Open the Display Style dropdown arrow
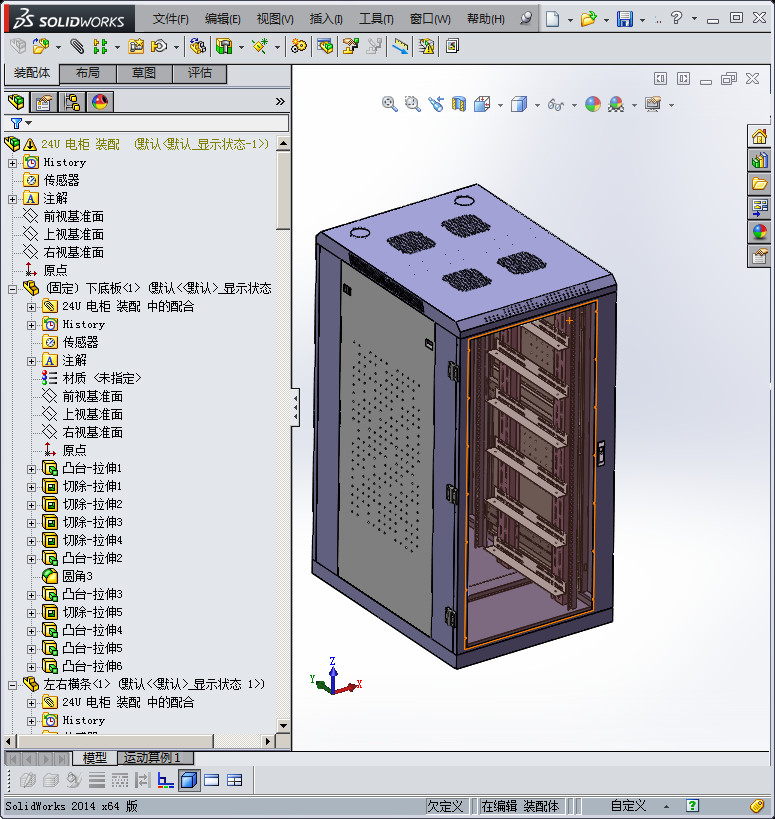Viewport: 775px width, 819px height. pos(537,106)
